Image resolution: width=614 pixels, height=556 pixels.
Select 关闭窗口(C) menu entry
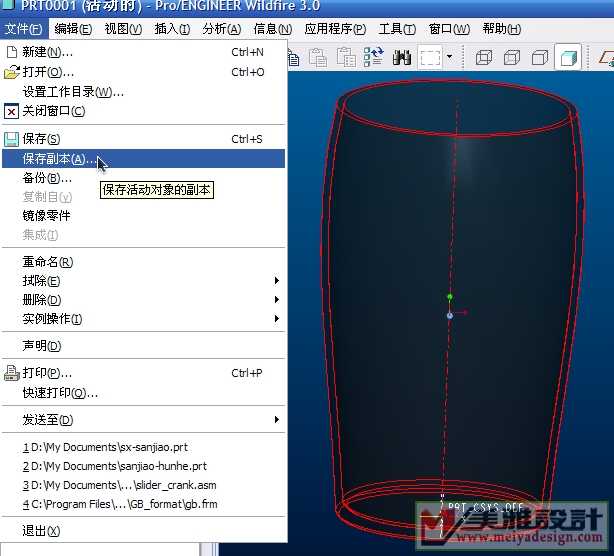143,111
